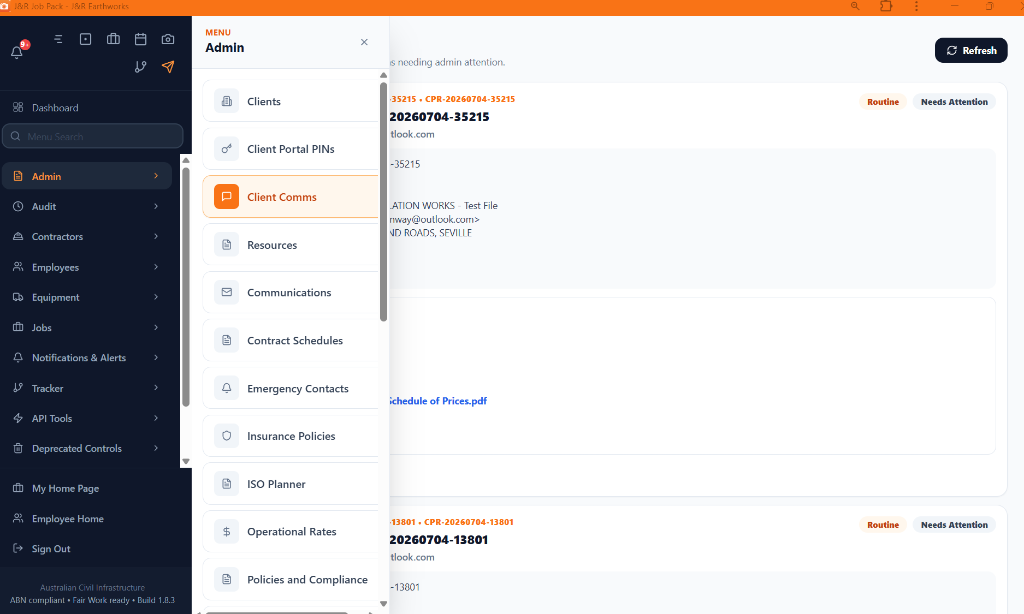
Task: Open the Schedule of Prices.pdf link
Action: click(x=438, y=401)
